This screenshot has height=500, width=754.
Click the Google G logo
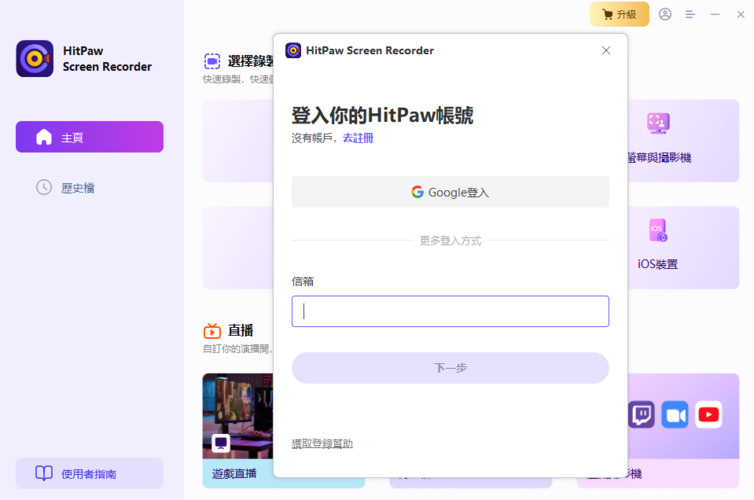[417, 192]
